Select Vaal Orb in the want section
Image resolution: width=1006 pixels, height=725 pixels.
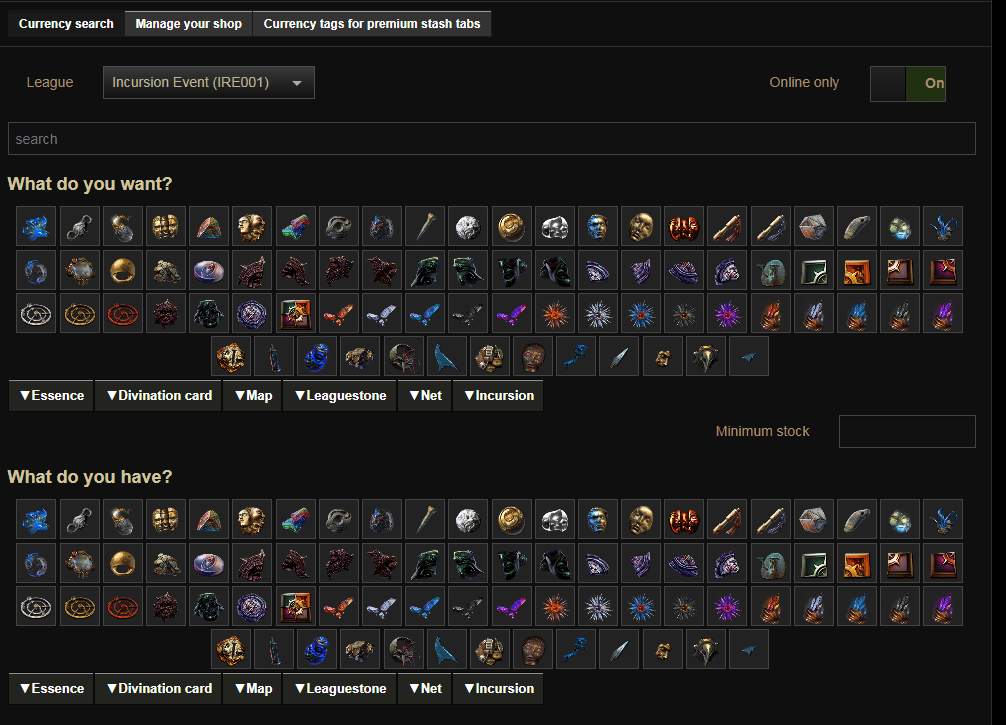coord(682,226)
